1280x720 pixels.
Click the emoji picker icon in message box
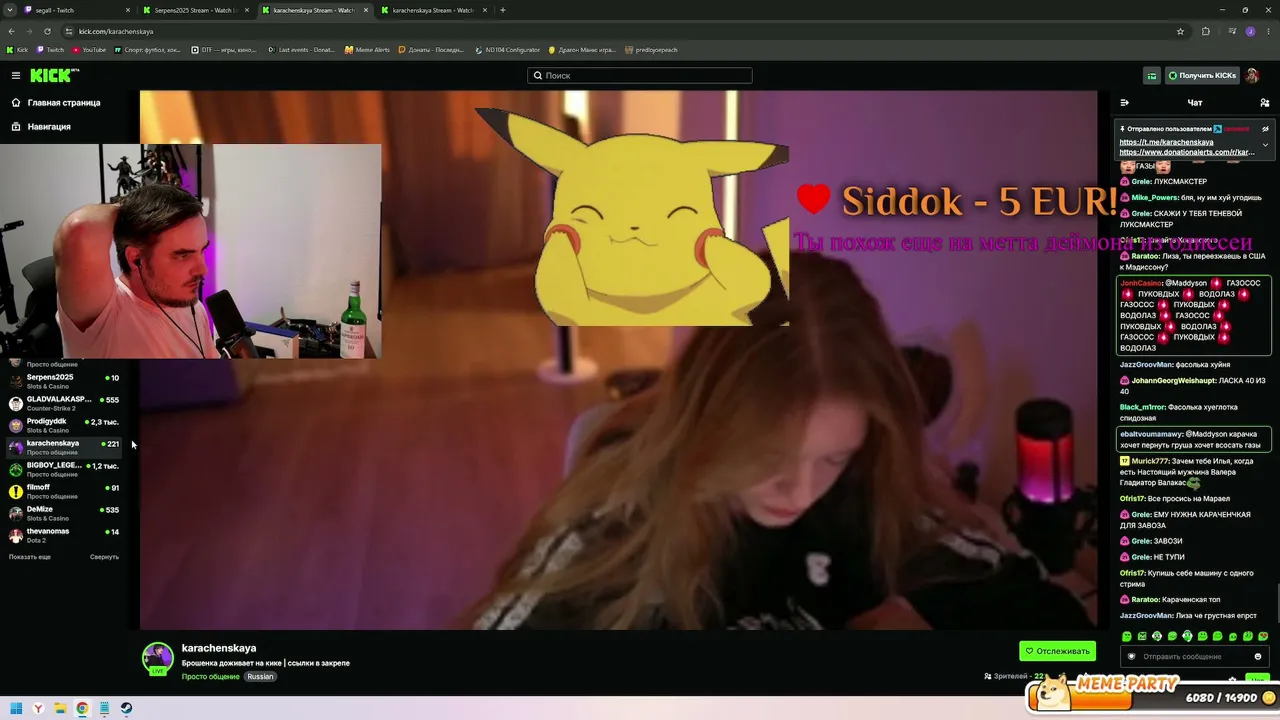tap(1258, 657)
